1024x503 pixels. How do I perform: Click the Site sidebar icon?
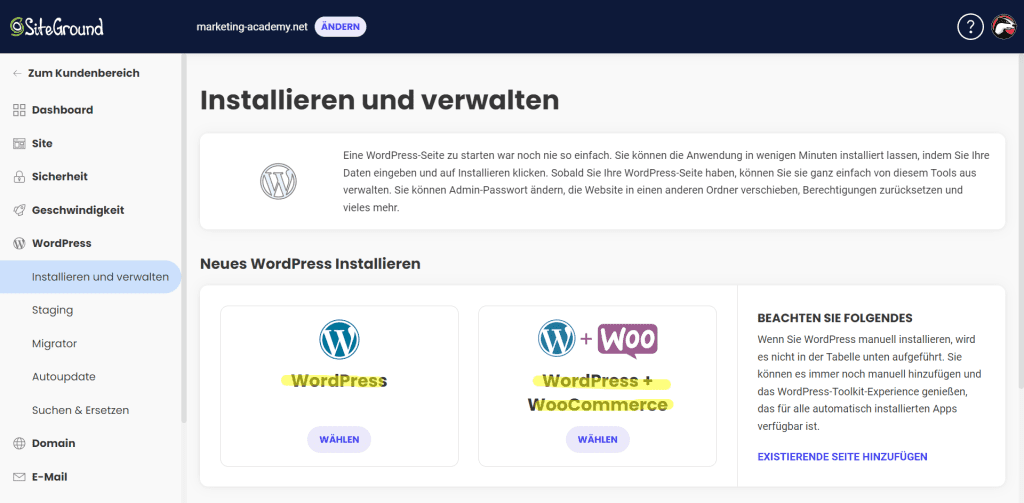click(19, 143)
